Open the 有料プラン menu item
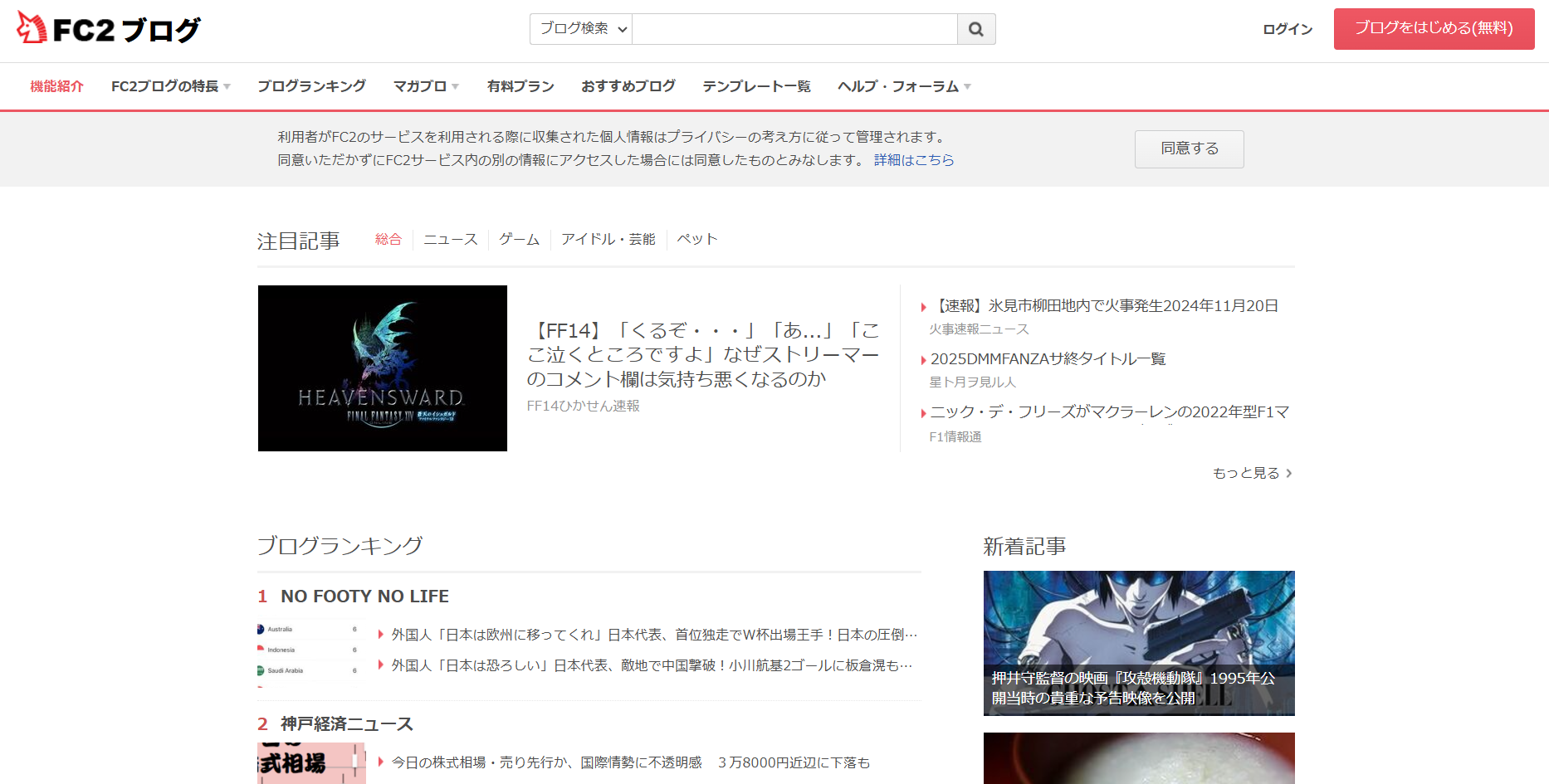Screen dimensions: 1549x784 (520, 86)
